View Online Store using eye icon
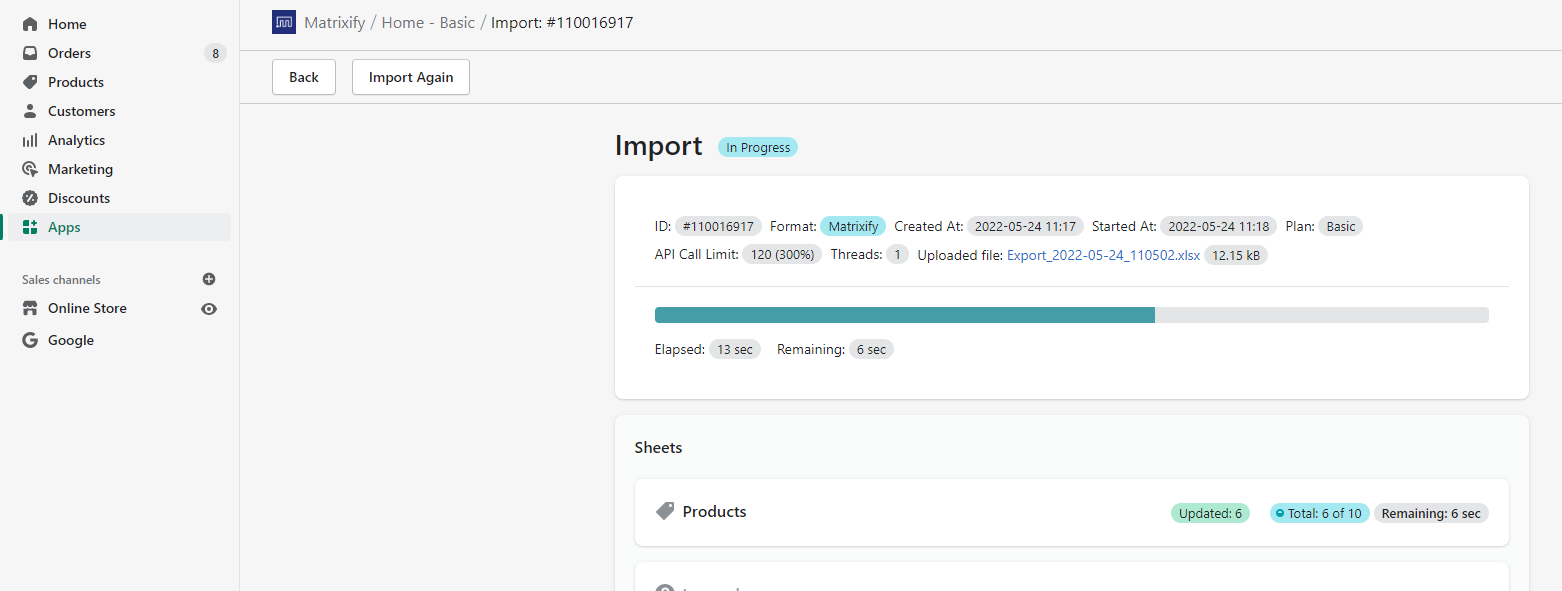 point(209,309)
